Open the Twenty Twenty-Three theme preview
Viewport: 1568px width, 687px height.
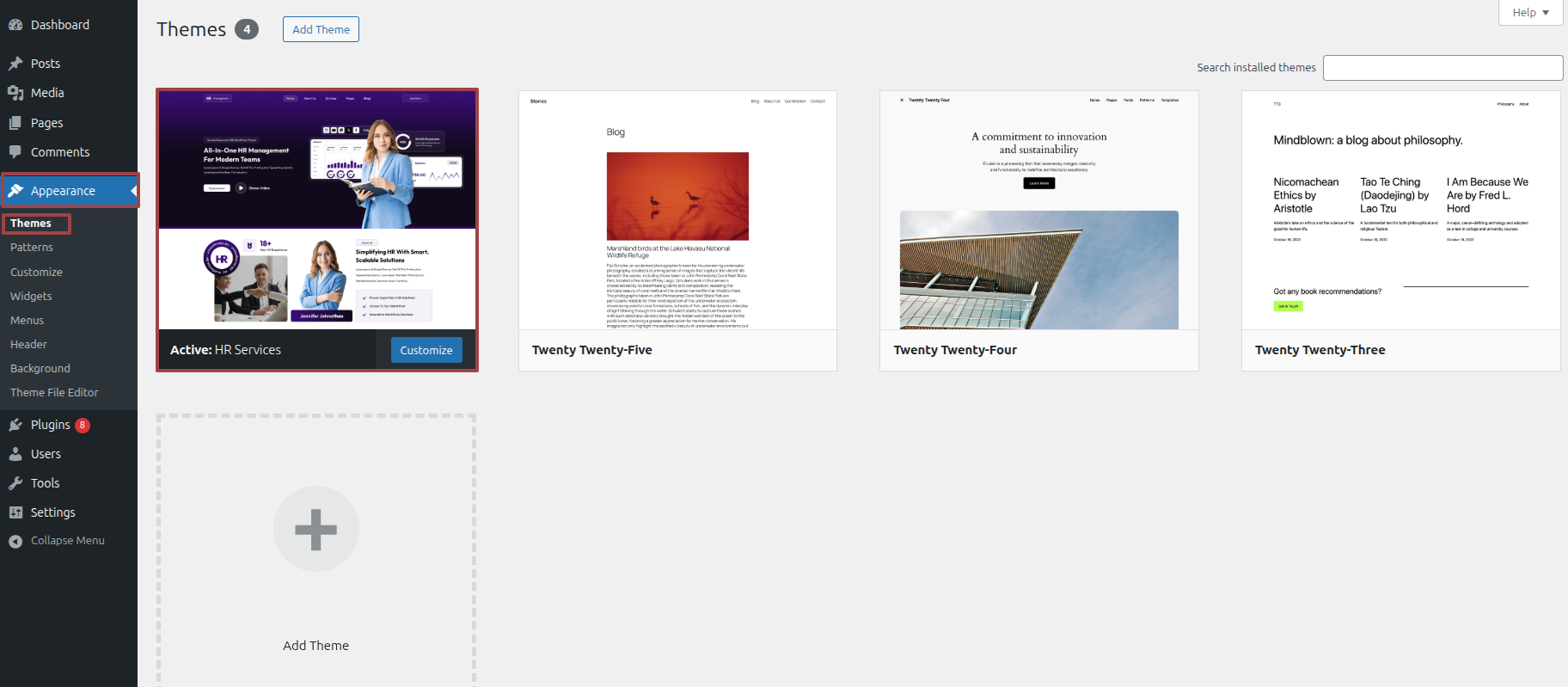(x=1400, y=211)
